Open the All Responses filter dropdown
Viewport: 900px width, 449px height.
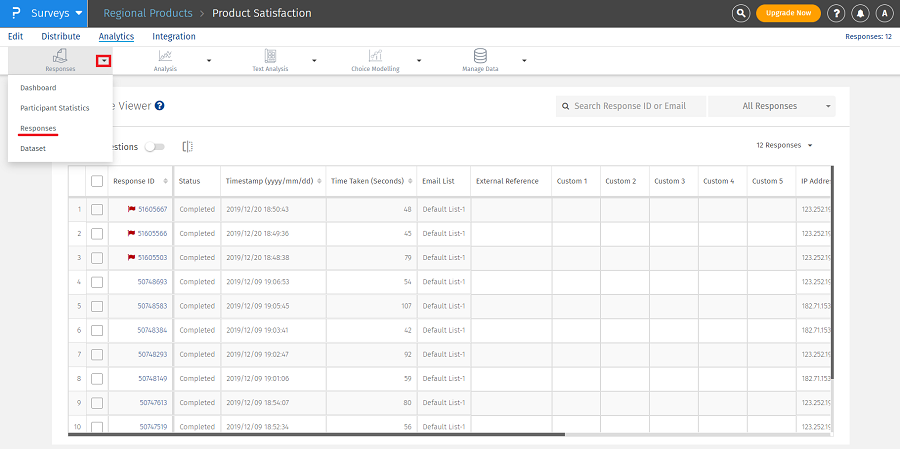pos(770,106)
